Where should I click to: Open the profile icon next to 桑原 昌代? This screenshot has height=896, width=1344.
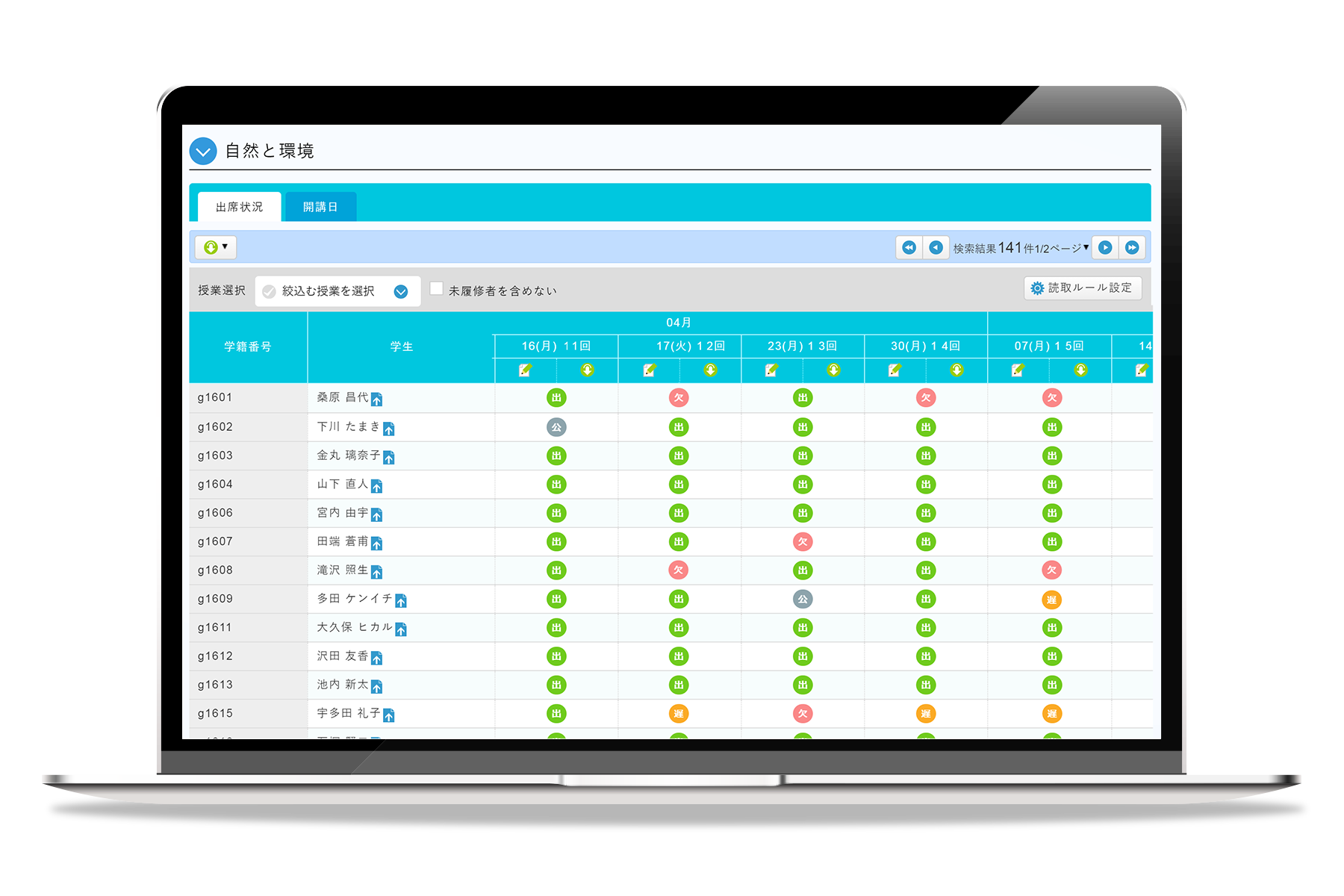376,399
